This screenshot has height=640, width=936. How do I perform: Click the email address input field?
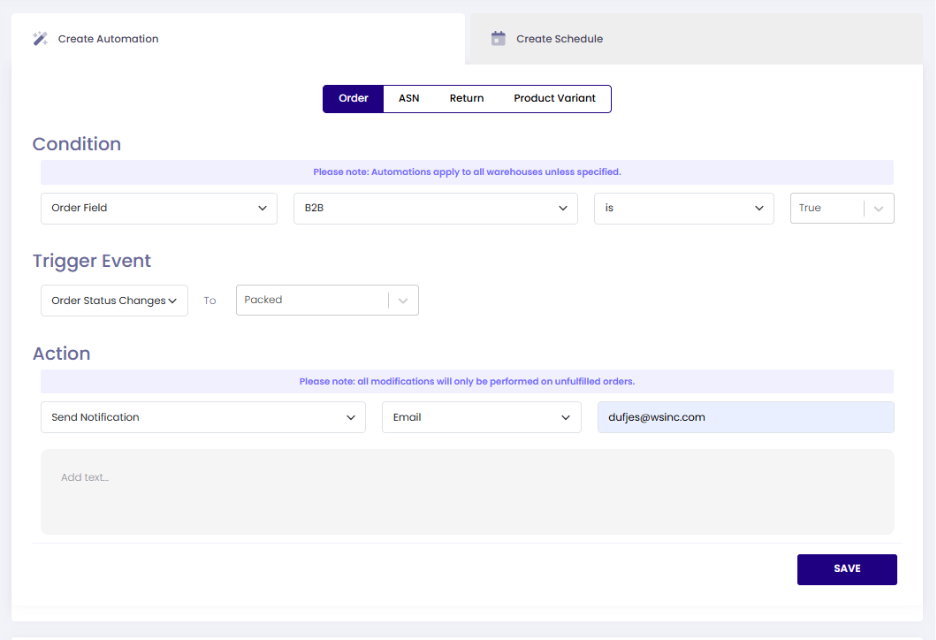745,418
